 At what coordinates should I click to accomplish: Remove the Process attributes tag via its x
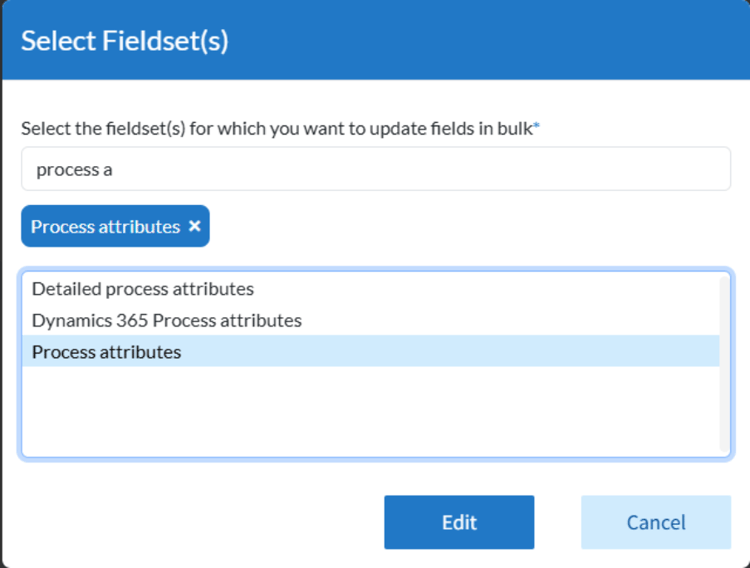point(195,226)
